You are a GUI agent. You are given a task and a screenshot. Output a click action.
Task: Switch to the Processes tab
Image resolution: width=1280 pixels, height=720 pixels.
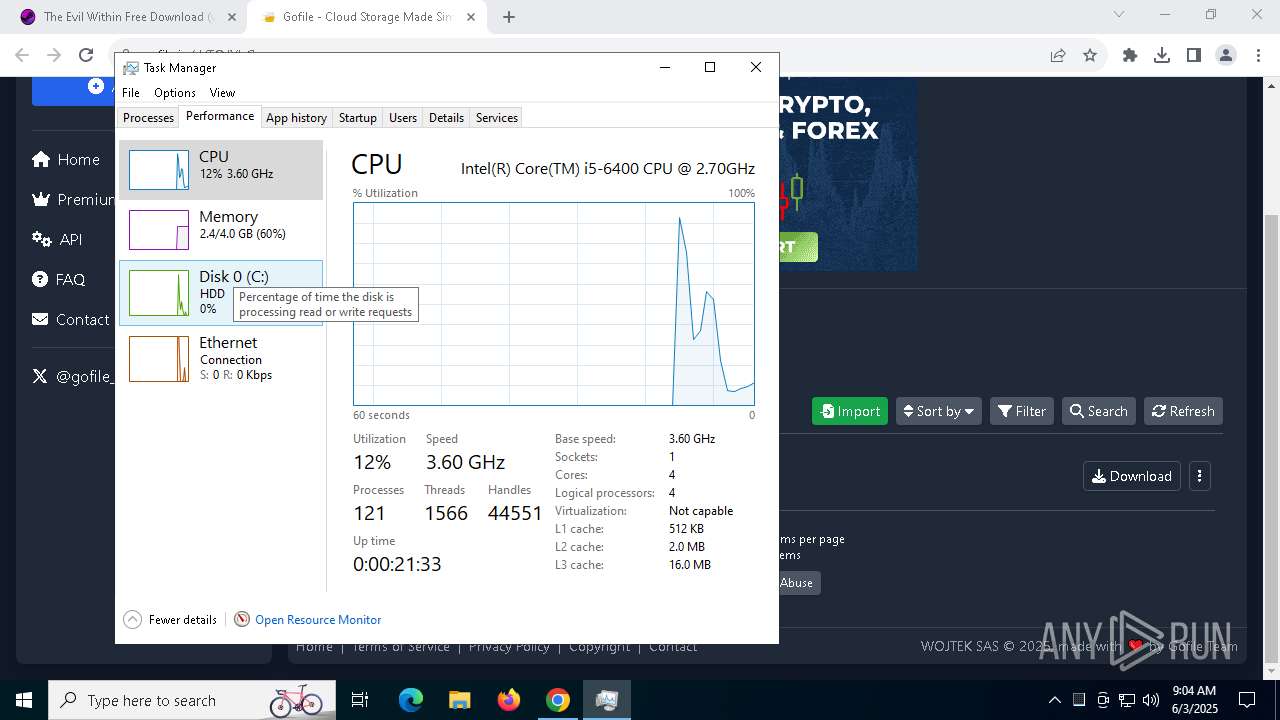click(x=148, y=118)
